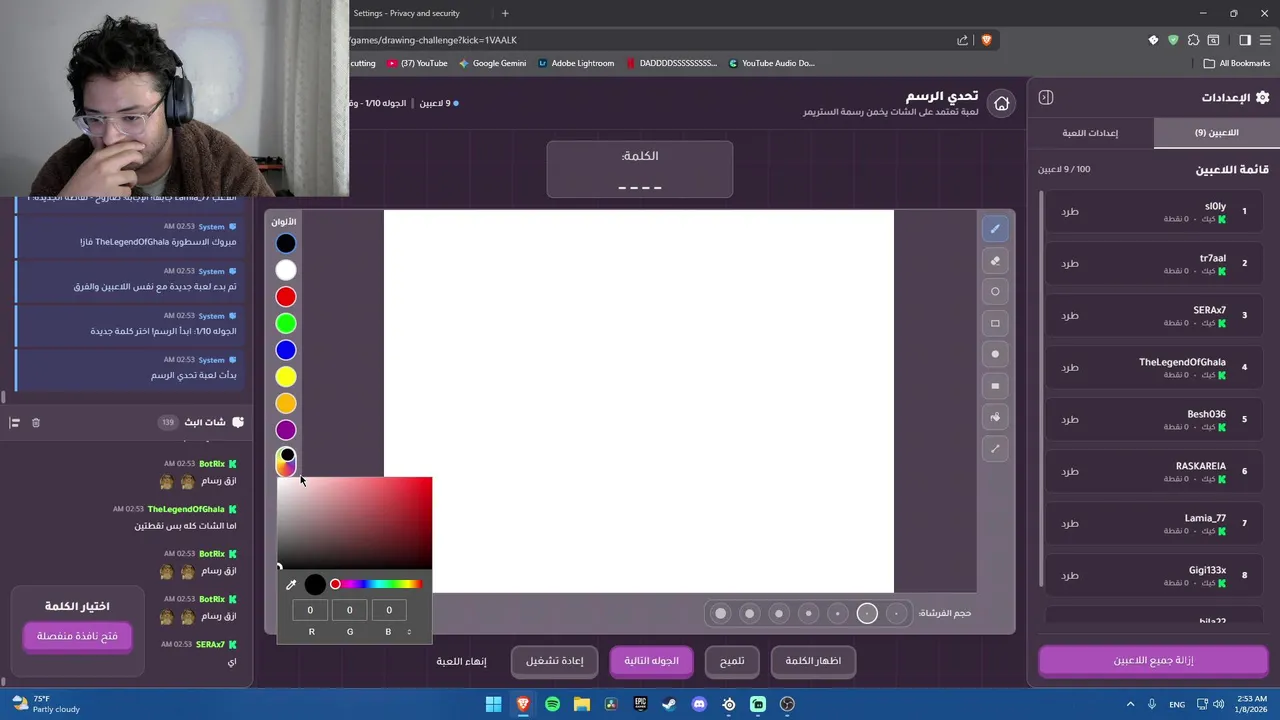Click the settings gear icon
Image resolution: width=1280 pixels, height=720 pixels.
pos(1262,97)
